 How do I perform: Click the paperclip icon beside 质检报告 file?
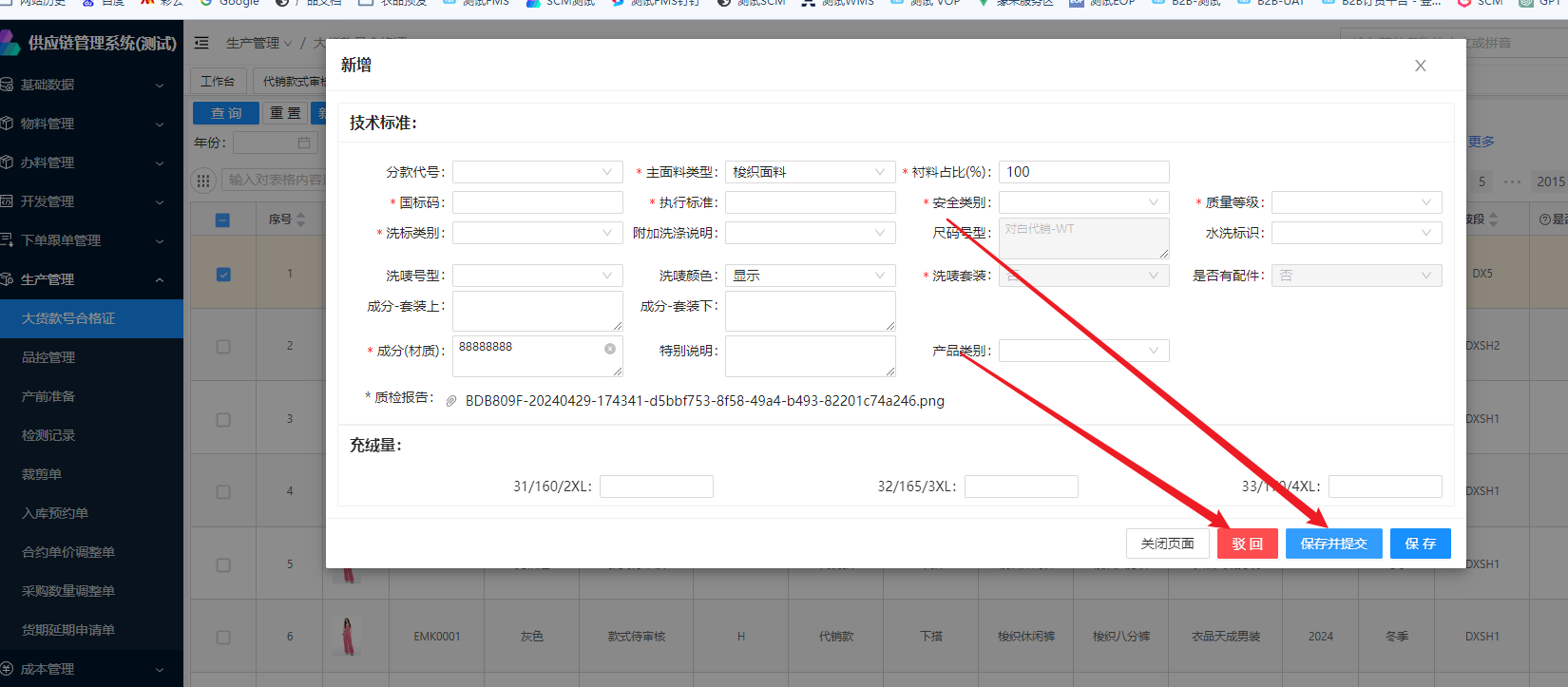tap(451, 401)
